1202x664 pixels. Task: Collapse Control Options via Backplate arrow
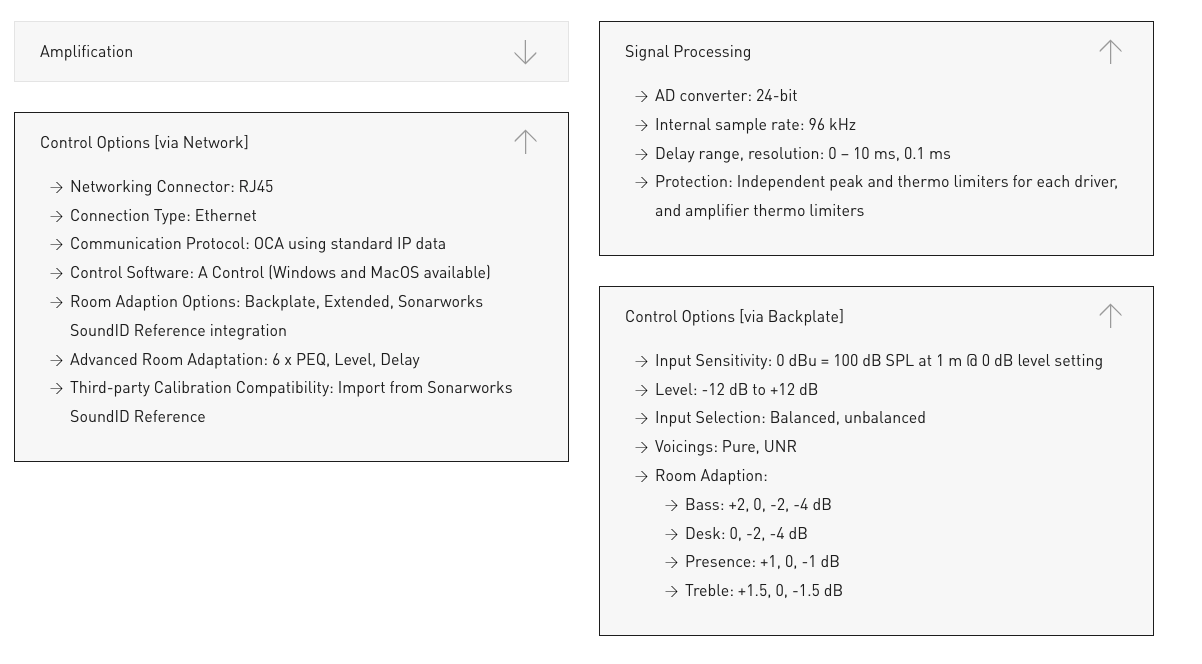click(x=1110, y=316)
